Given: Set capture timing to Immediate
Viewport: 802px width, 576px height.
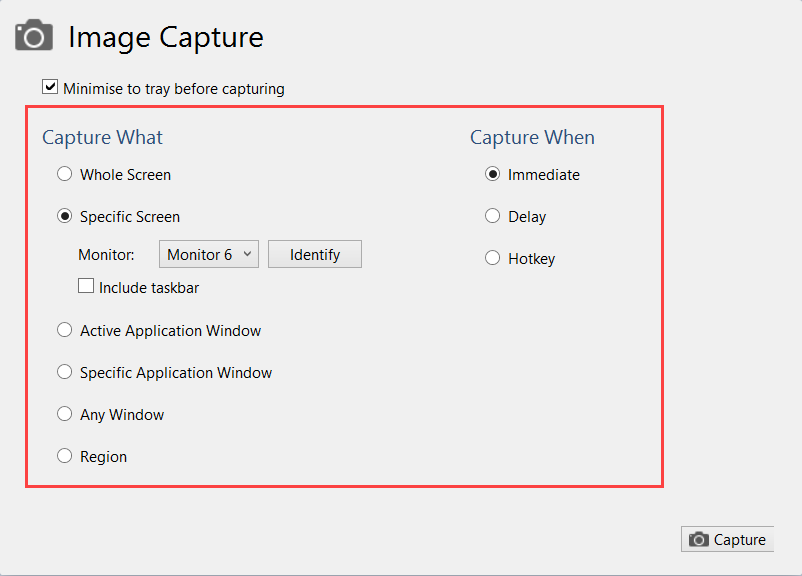Looking at the screenshot, I should tap(492, 174).
